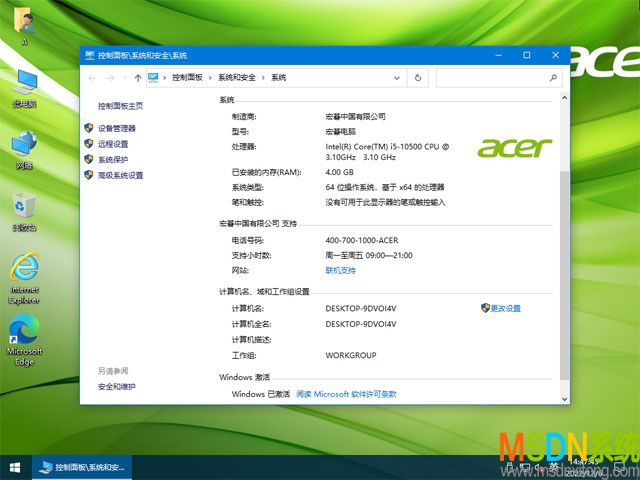Expand the address bar history dropdown
This screenshot has width=640, height=480.
tap(396, 78)
